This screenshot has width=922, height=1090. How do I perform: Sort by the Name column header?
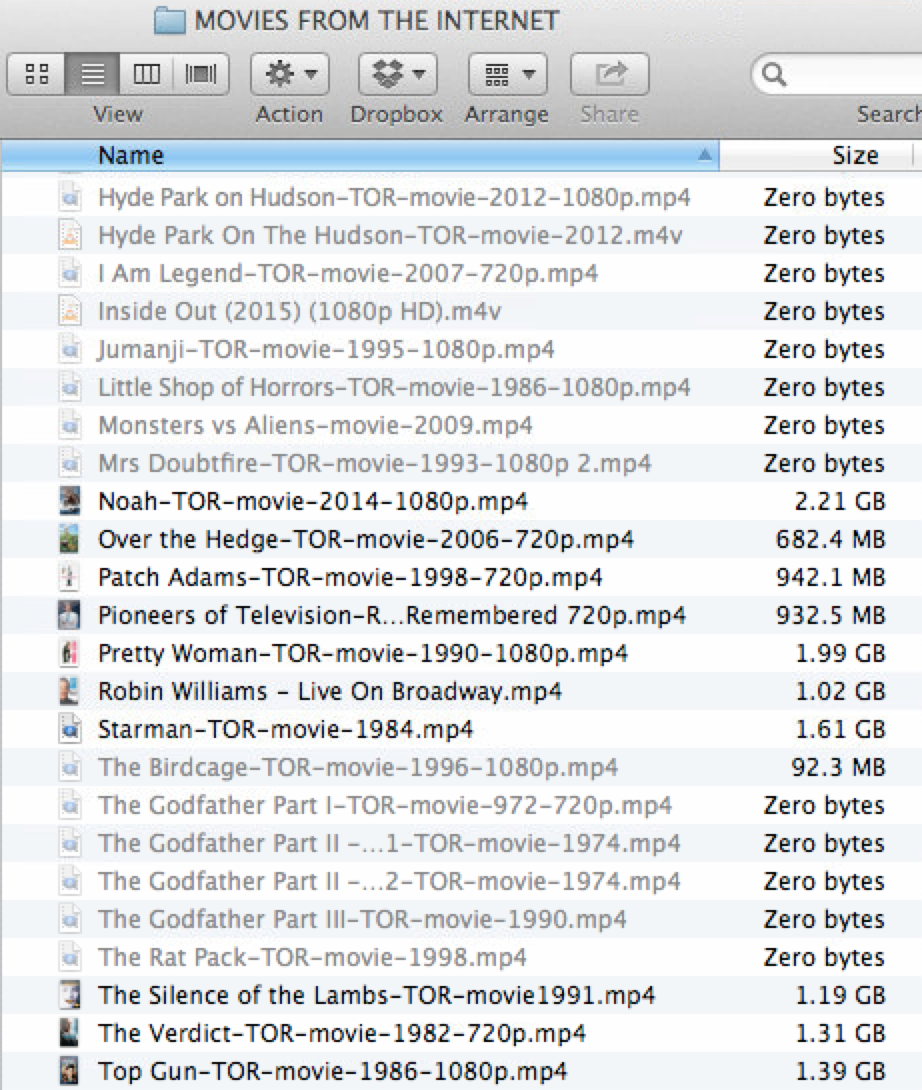360,155
